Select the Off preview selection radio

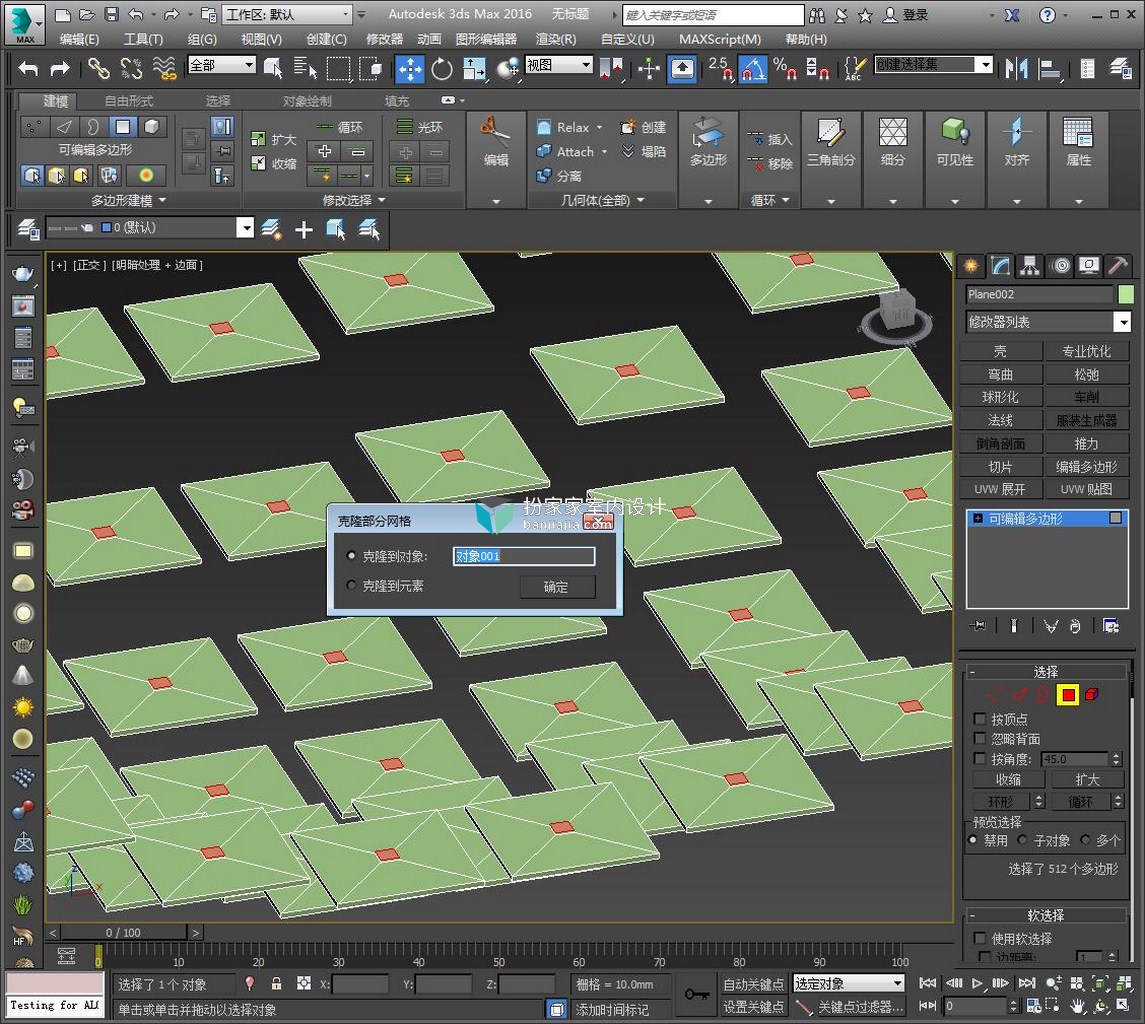coord(973,840)
